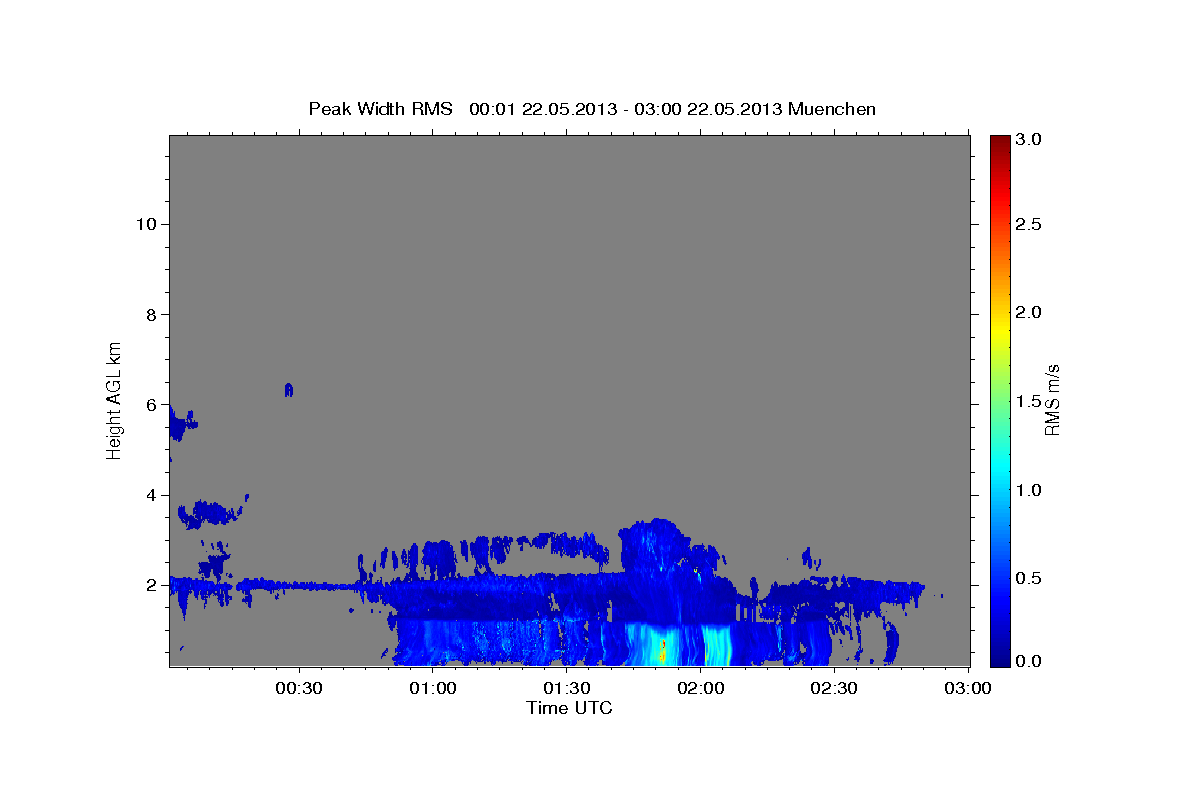Click the colorbar value '0.0'
Viewport: 1200px width, 800px height.
click(x=1030, y=661)
